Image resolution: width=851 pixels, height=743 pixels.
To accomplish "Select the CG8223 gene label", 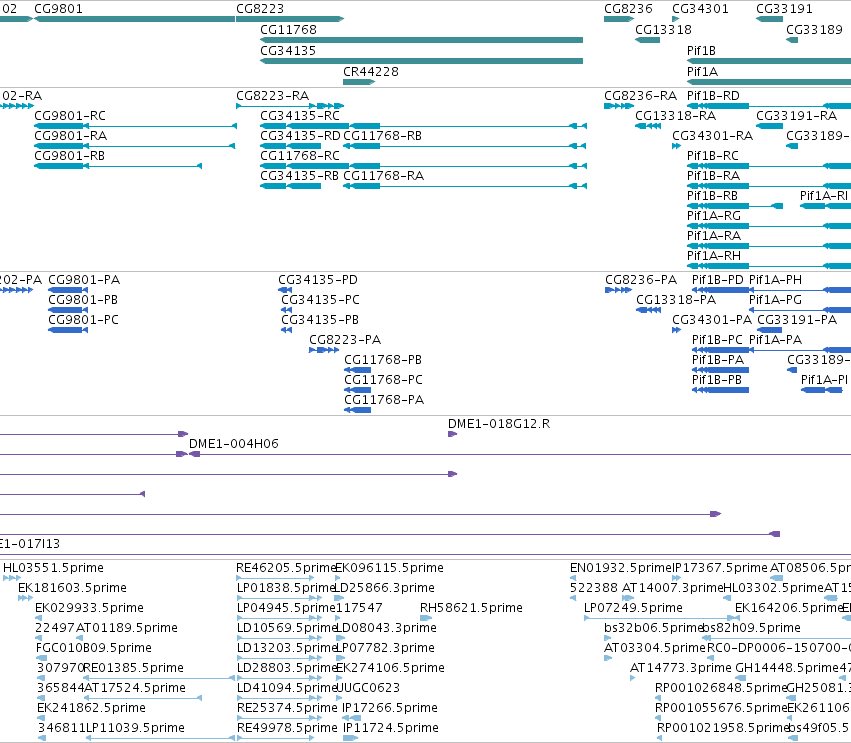I will pyautogui.click(x=259, y=9).
